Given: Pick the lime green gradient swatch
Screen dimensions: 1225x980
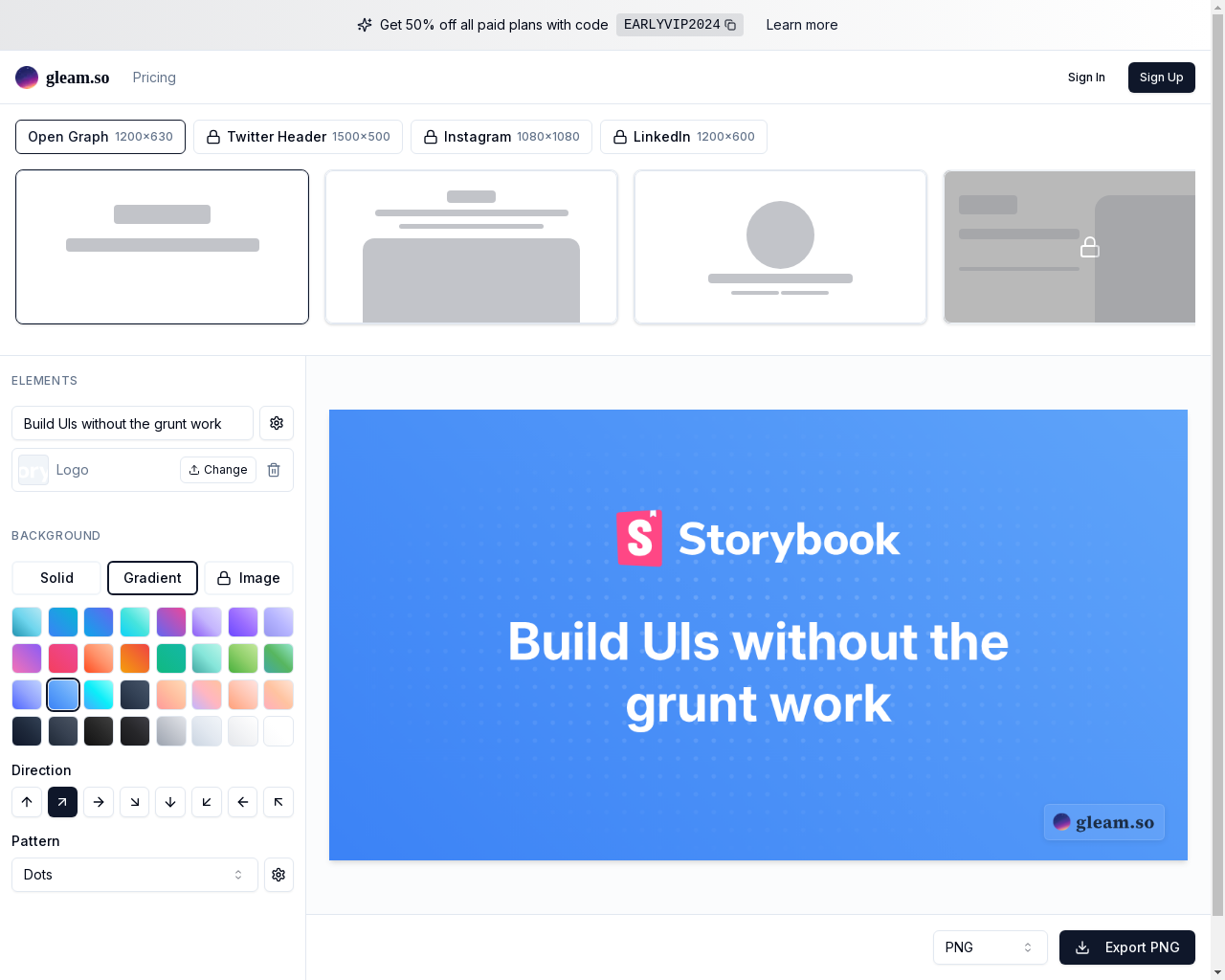Looking at the screenshot, I should (x=243, y=658).
